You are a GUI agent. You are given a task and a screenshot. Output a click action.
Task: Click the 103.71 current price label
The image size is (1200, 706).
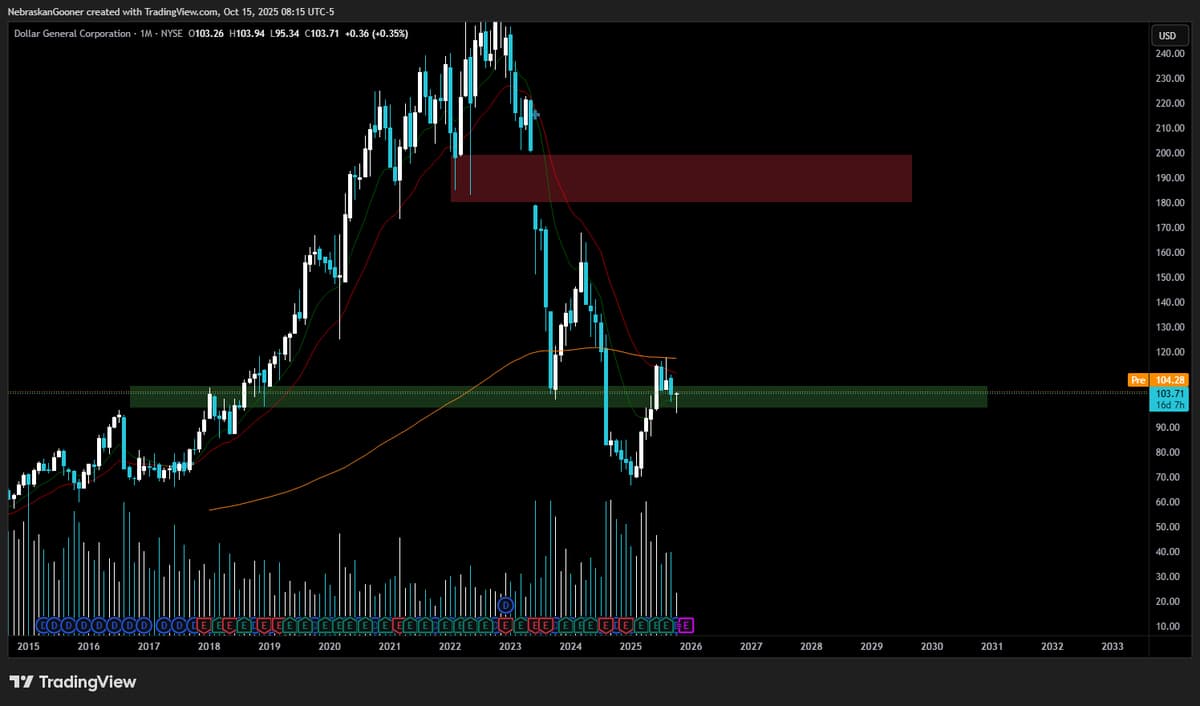coord(1167,394)
